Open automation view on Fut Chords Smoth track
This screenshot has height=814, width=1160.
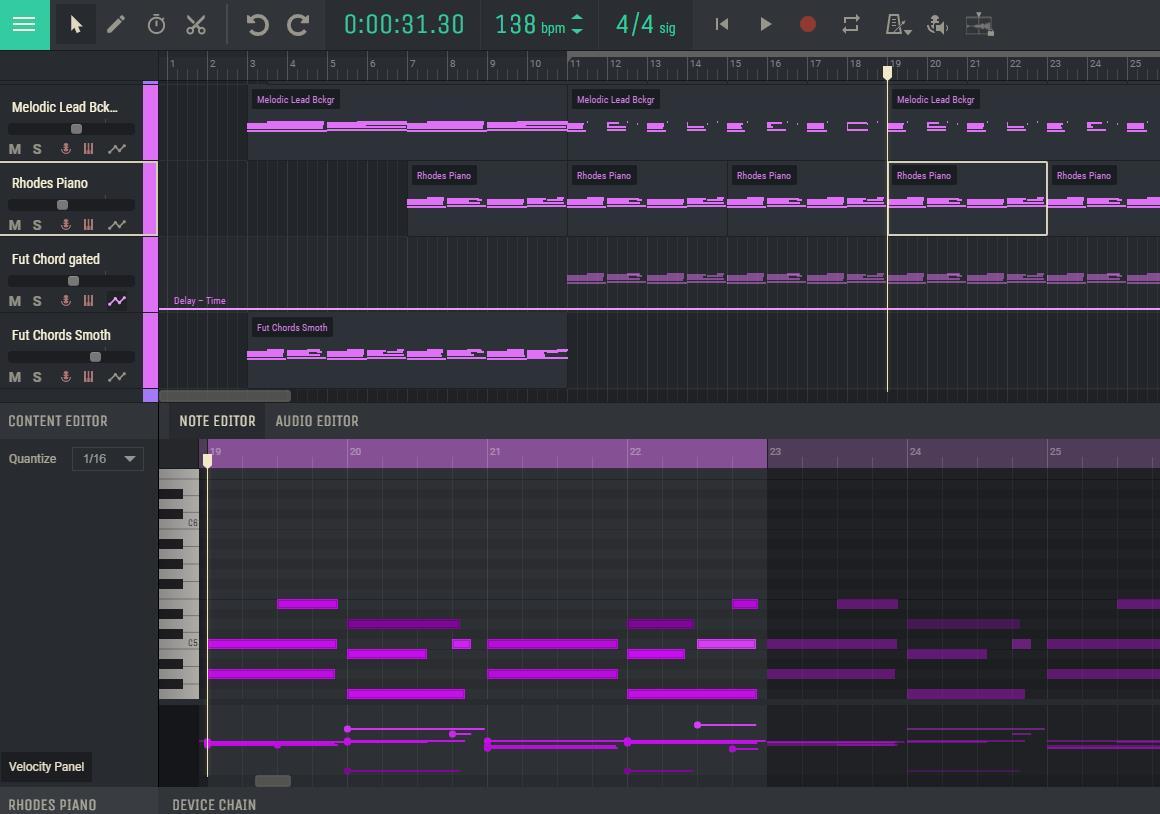coord(117,377)
